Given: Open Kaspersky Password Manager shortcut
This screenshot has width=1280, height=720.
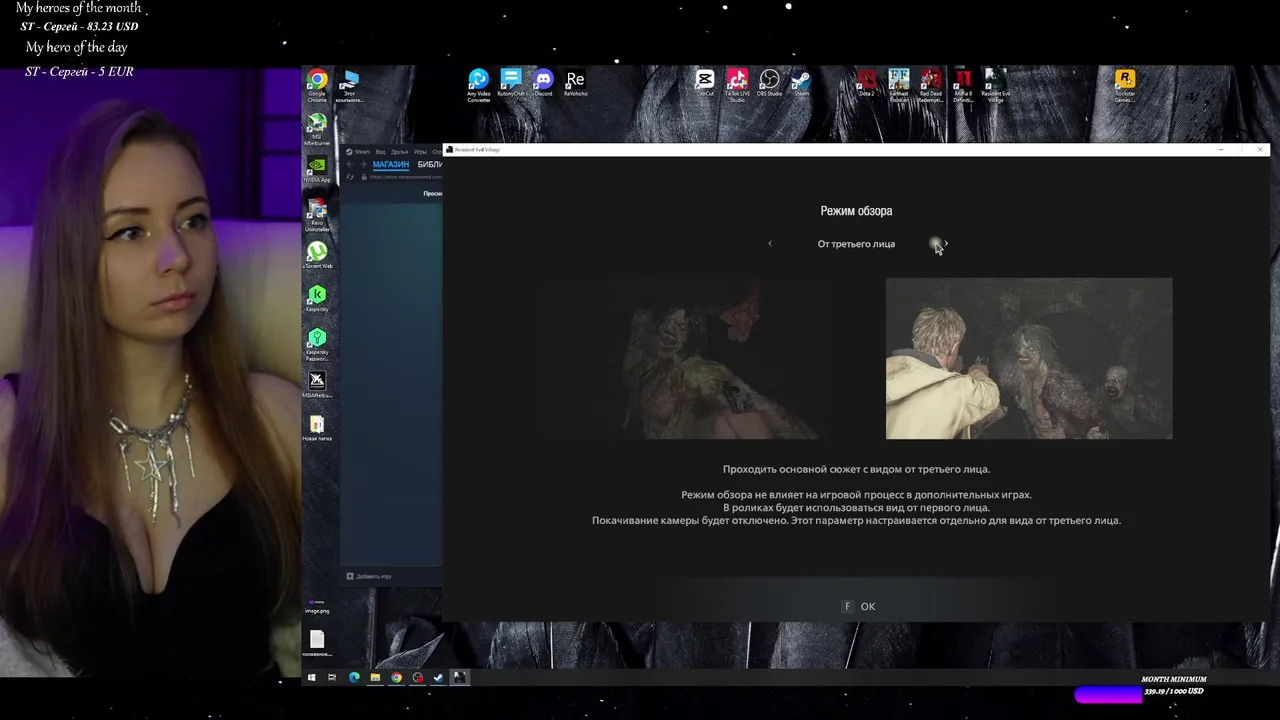Looking at the screenshot, I should pyautogui.click(x=317, y=344).
